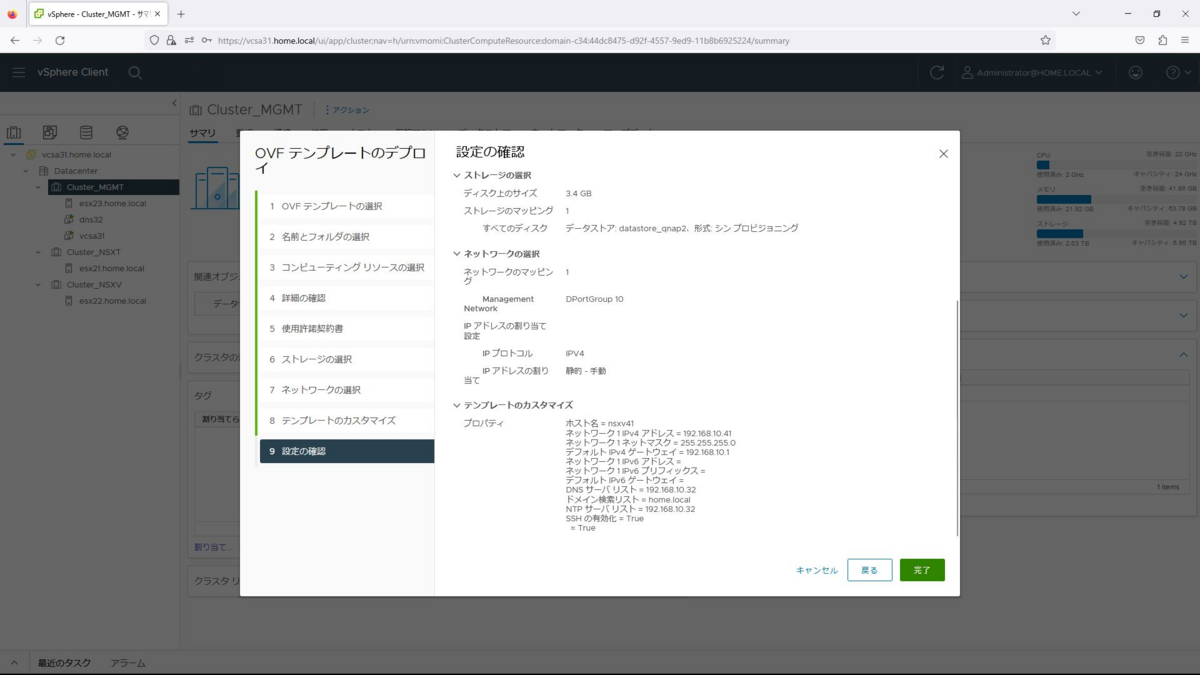Close the dialog with the X icon

click(943, 154)
